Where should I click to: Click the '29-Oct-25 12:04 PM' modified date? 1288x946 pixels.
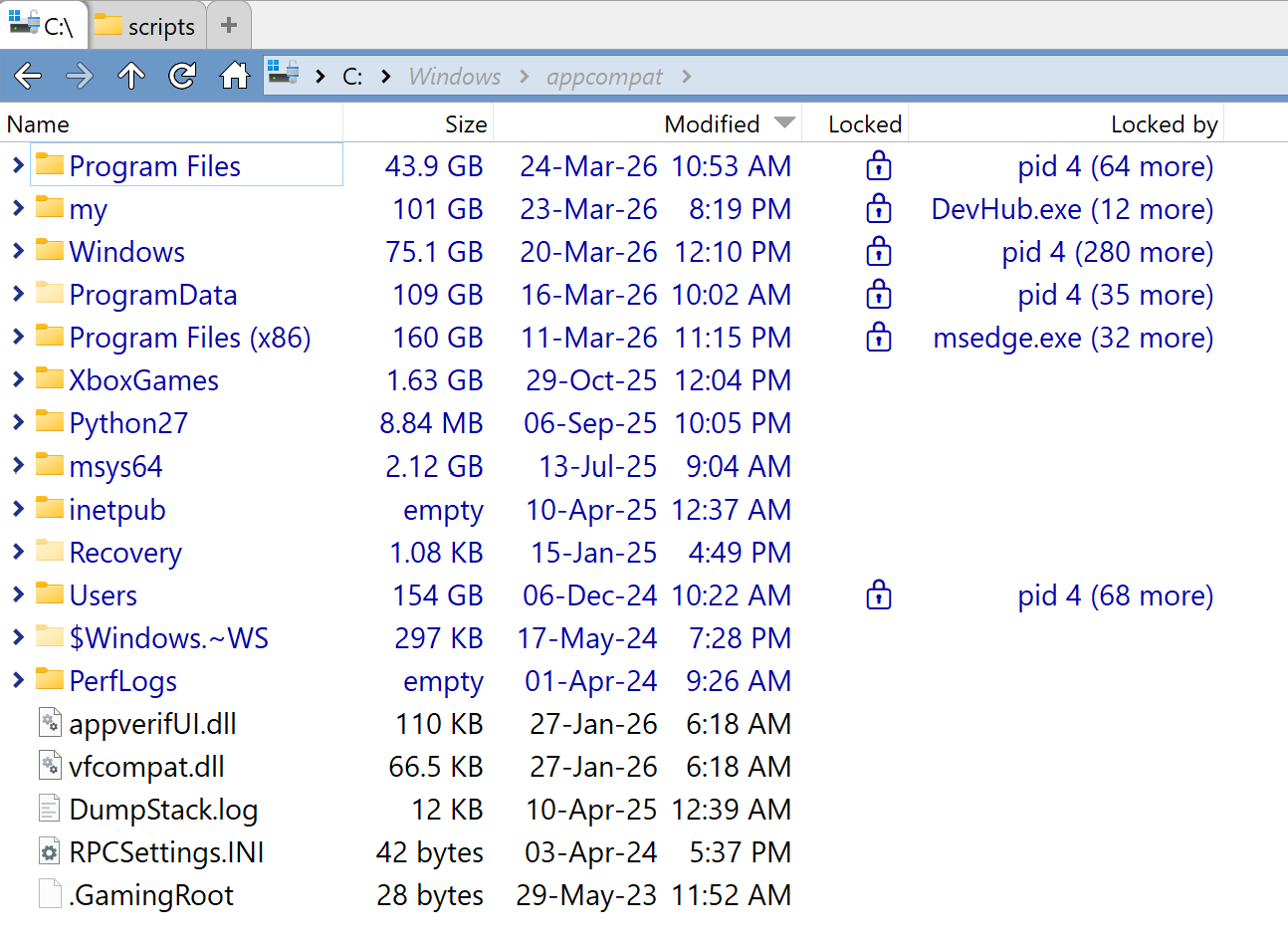coord(659,380)
